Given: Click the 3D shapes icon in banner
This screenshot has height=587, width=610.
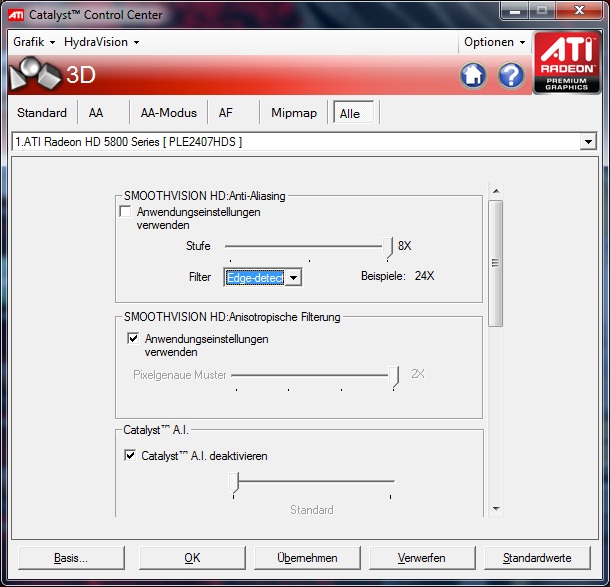Looking at the screenshot, I should pyautogui.click(x=34, y=74).
